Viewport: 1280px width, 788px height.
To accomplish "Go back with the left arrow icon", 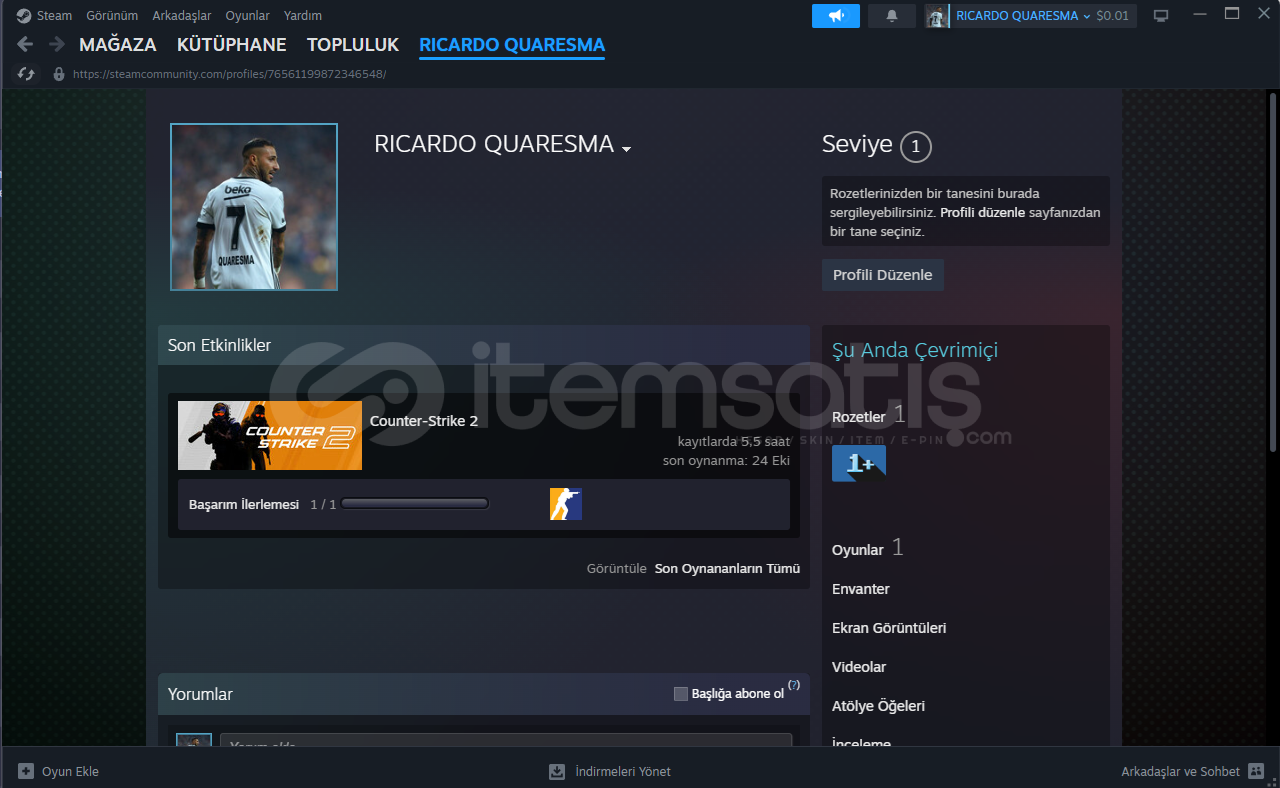I will pos(25,45).
